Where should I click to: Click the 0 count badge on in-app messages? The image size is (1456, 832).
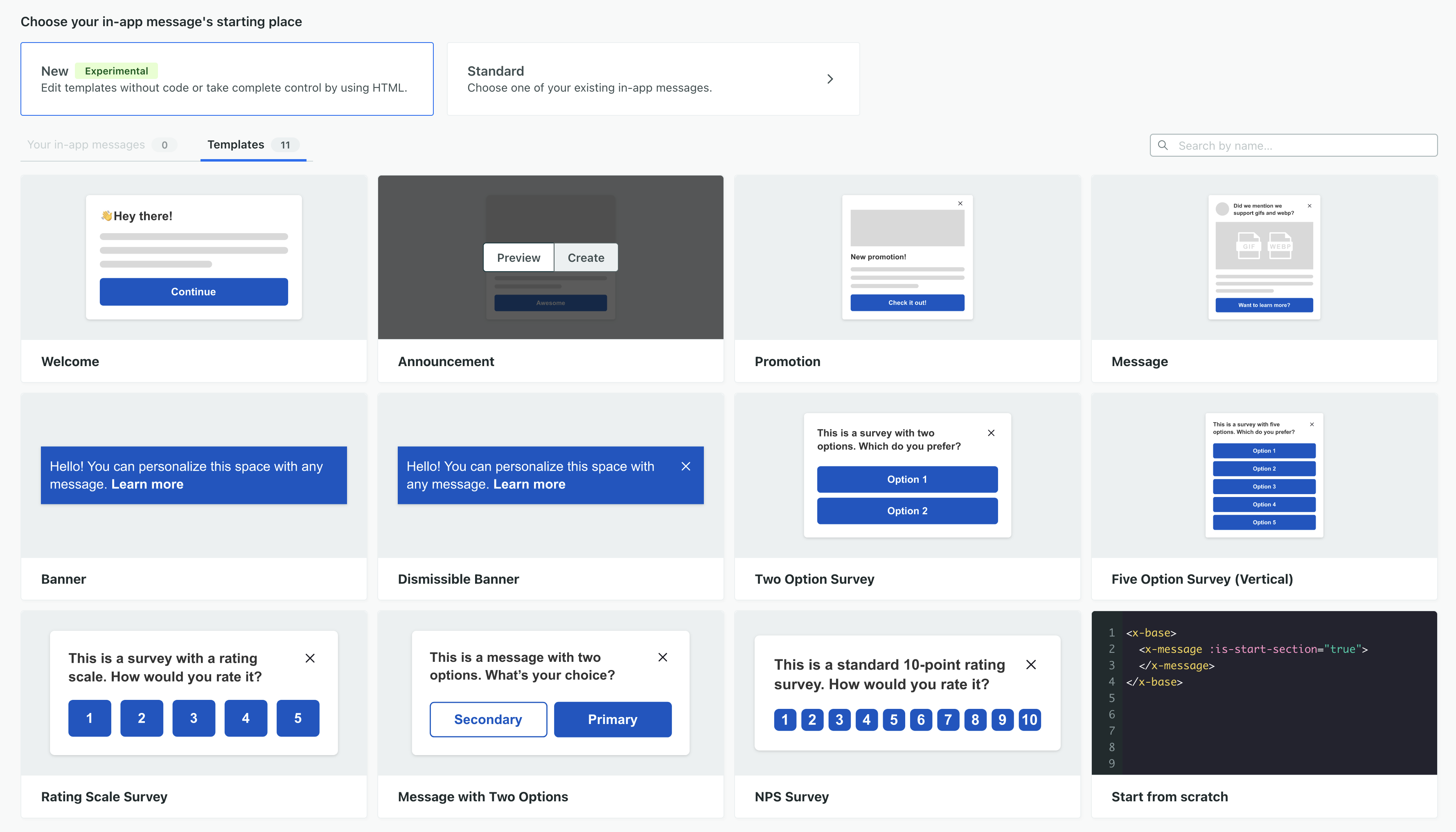coord(165,145)
